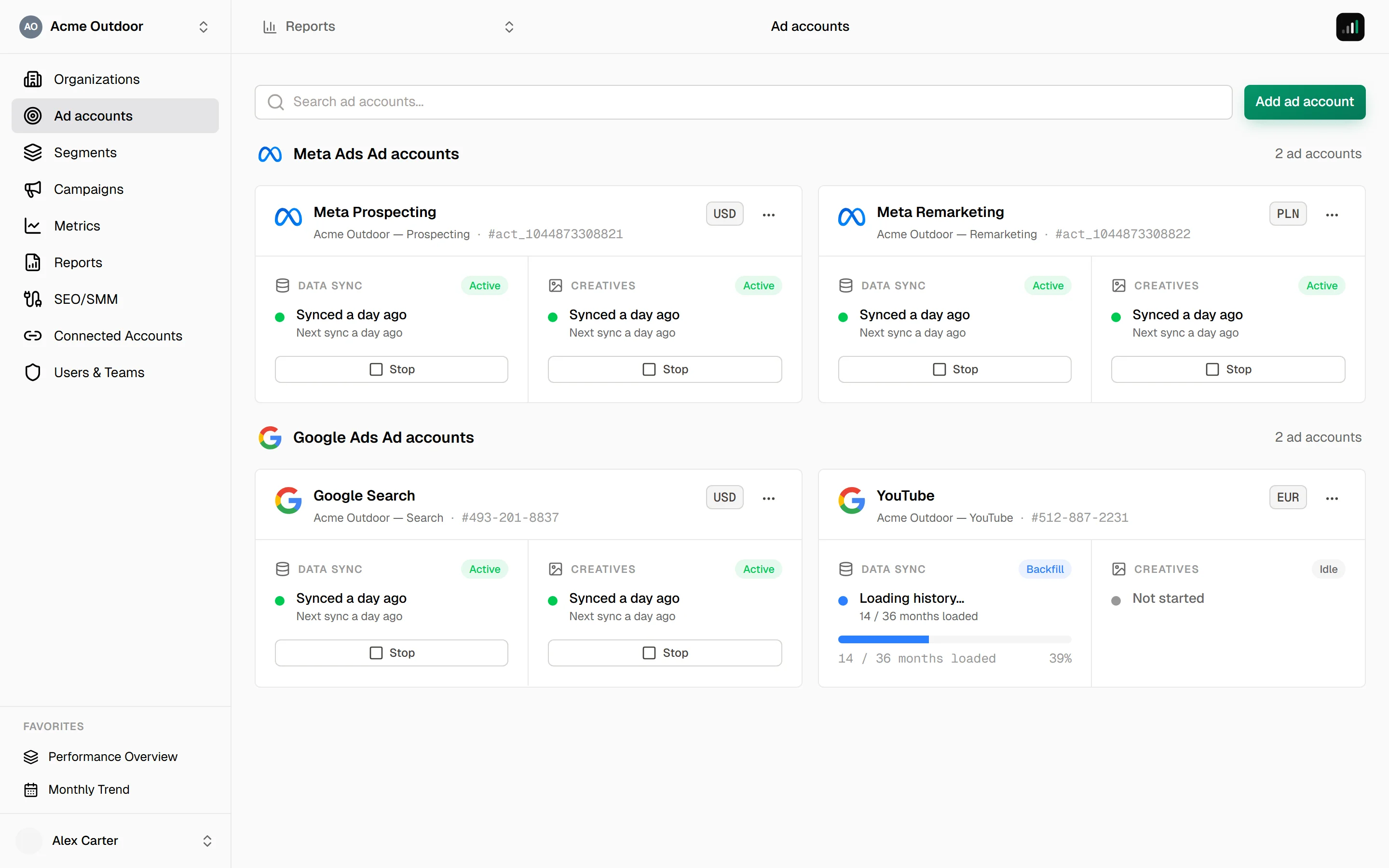Click the Meta logo on Meta Remarketing card
Screen dimensions: 1389x868
click(852, 217)
